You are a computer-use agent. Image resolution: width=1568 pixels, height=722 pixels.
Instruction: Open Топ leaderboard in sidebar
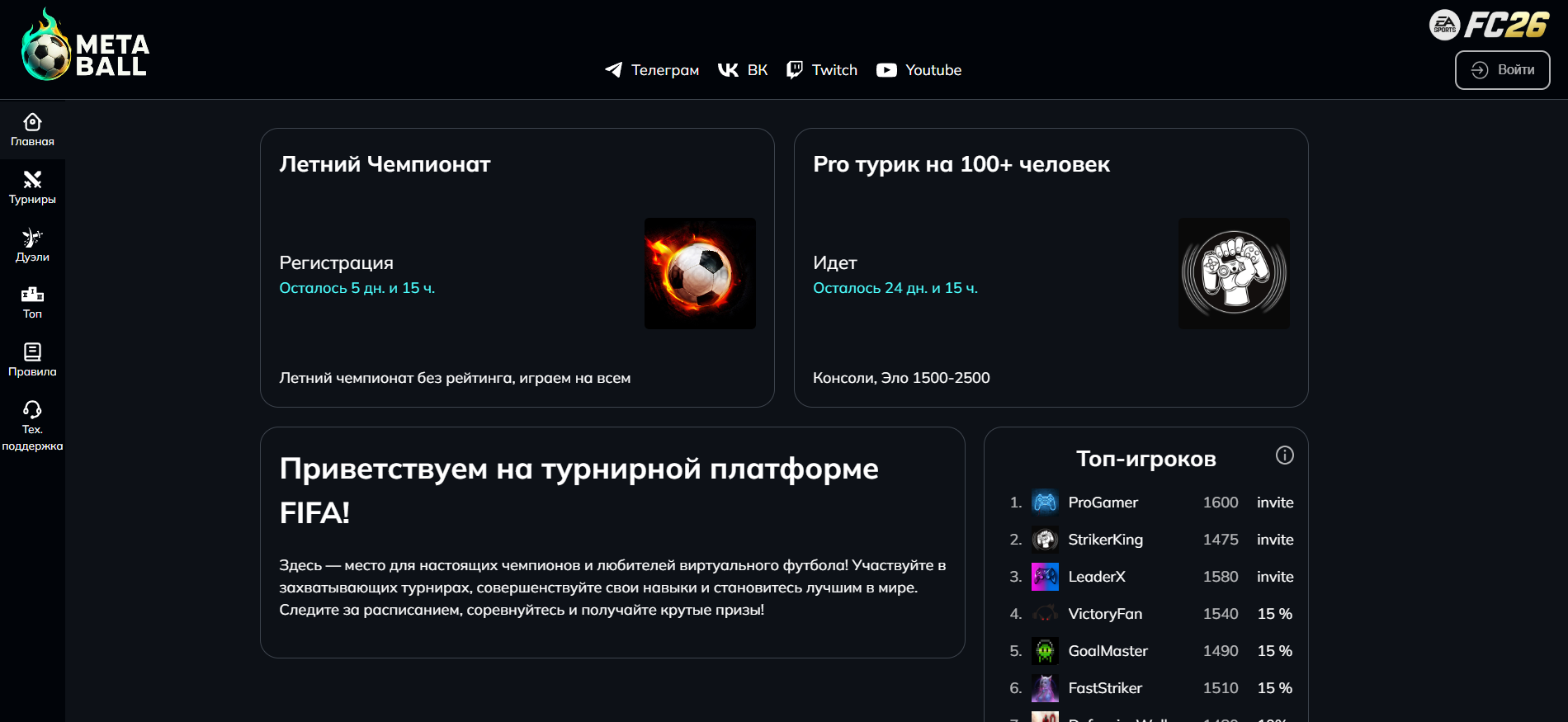tap(32, 303)
